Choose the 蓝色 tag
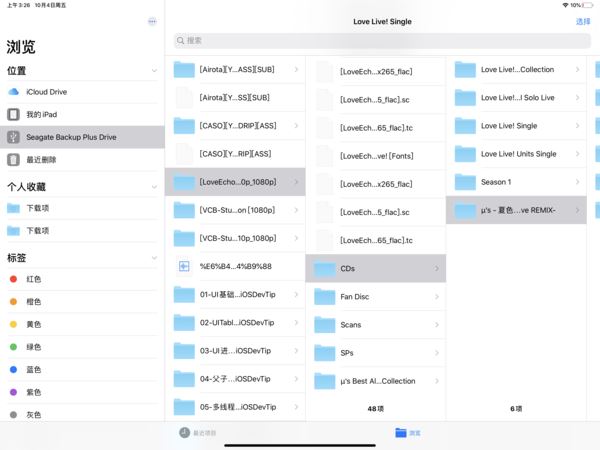This screenshot has width=600, height=450. tap(82, 369)
